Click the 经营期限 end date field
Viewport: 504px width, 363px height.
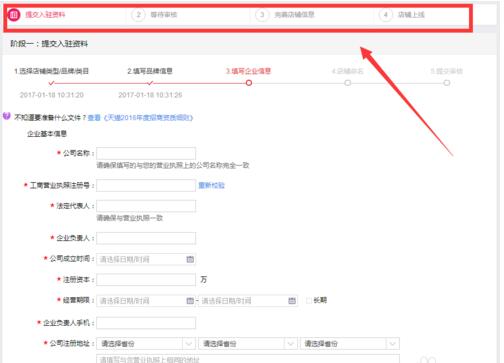click(x=248, y=301)
